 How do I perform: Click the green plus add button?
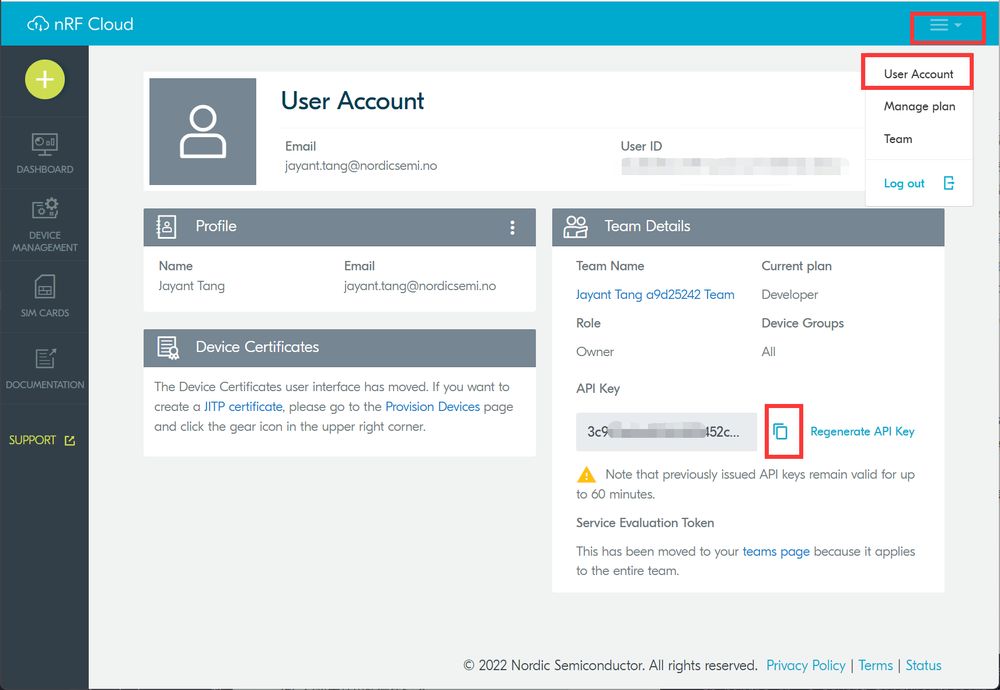(45, 80)
